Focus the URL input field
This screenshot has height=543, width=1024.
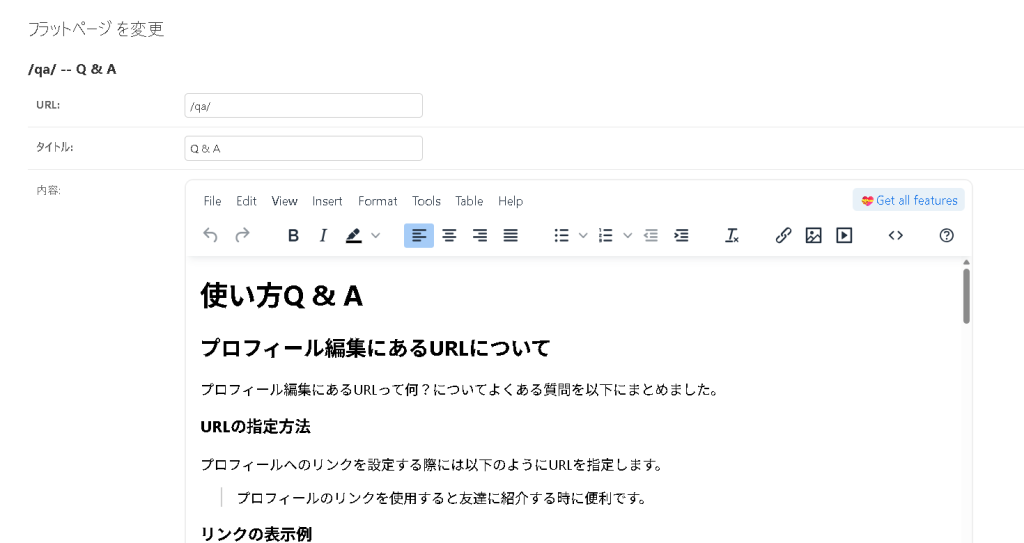click(x=304, y=106)
